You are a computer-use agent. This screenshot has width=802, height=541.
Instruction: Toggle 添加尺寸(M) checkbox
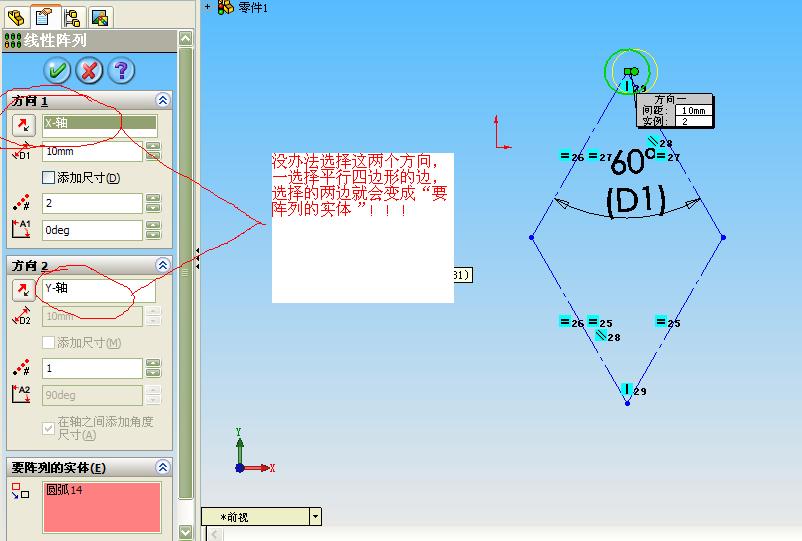point(49,342)
